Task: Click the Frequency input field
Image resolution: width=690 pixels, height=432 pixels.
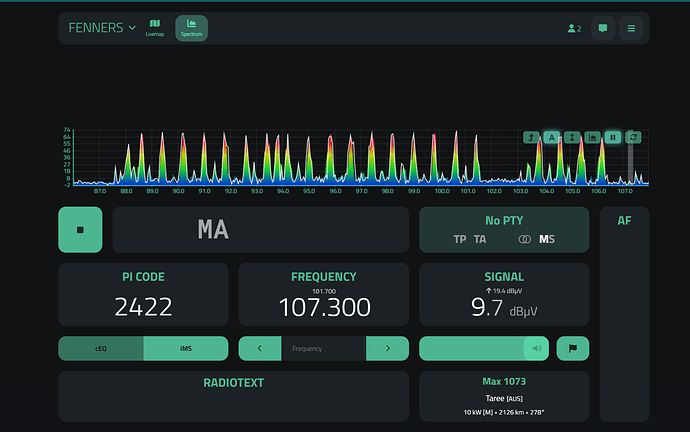Action: click(323, 348)
